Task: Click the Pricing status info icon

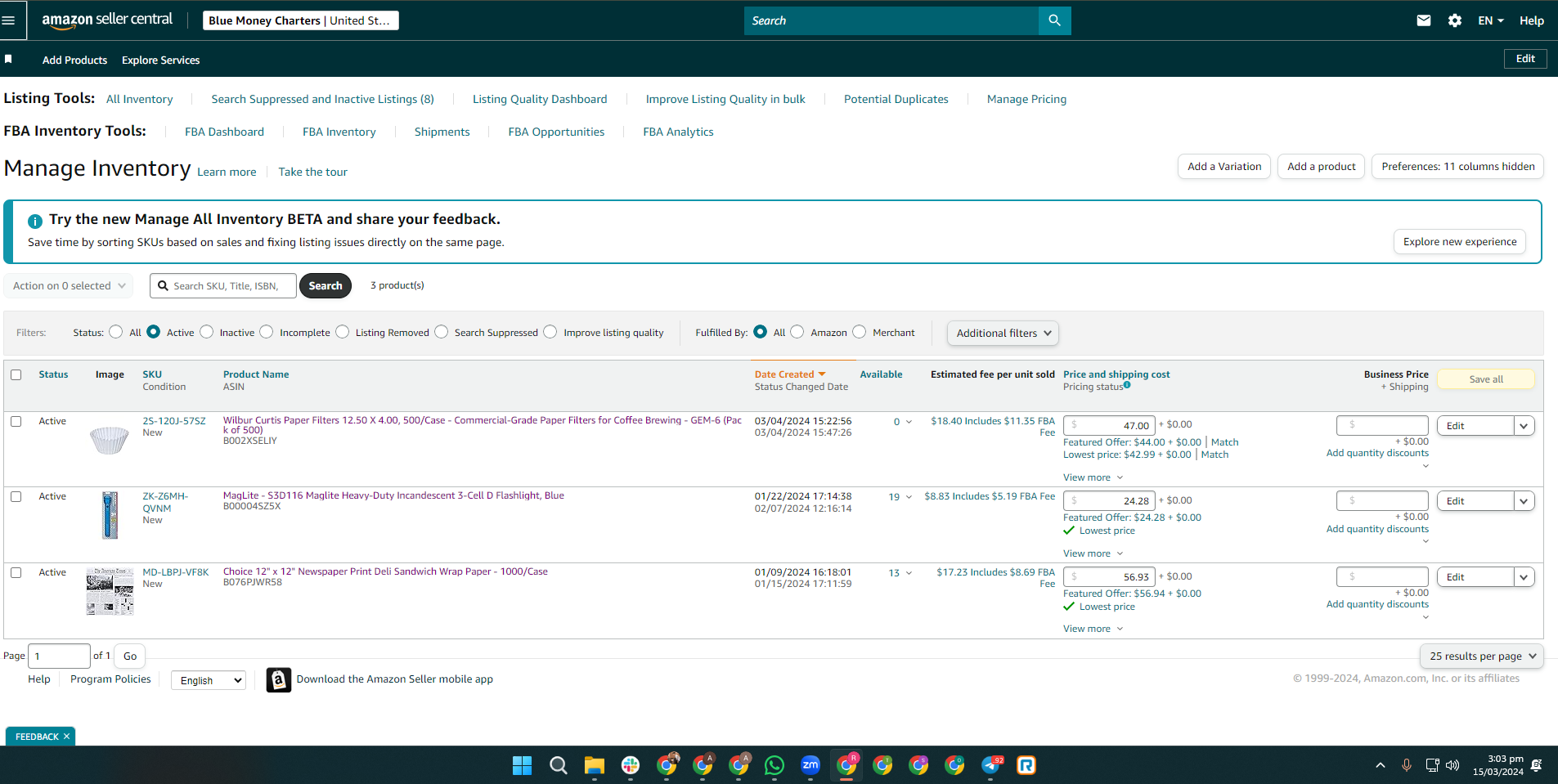Action: click(1127, 385)
